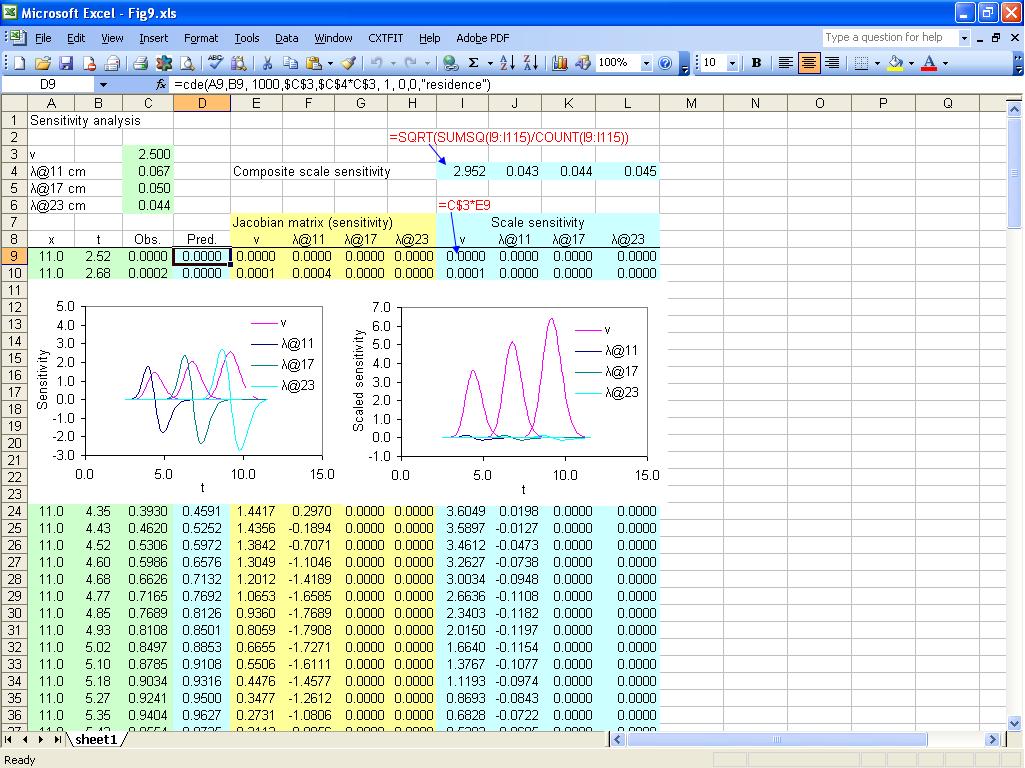Open the CXTFIT menu

click(x=385, y=38)
